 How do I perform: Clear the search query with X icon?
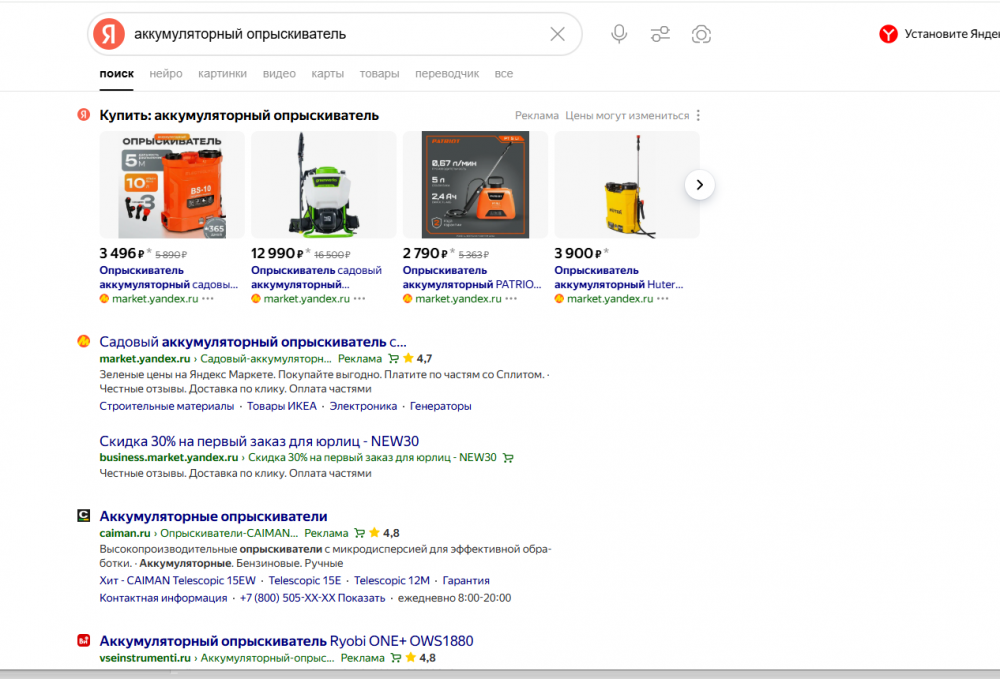[558, 34]
